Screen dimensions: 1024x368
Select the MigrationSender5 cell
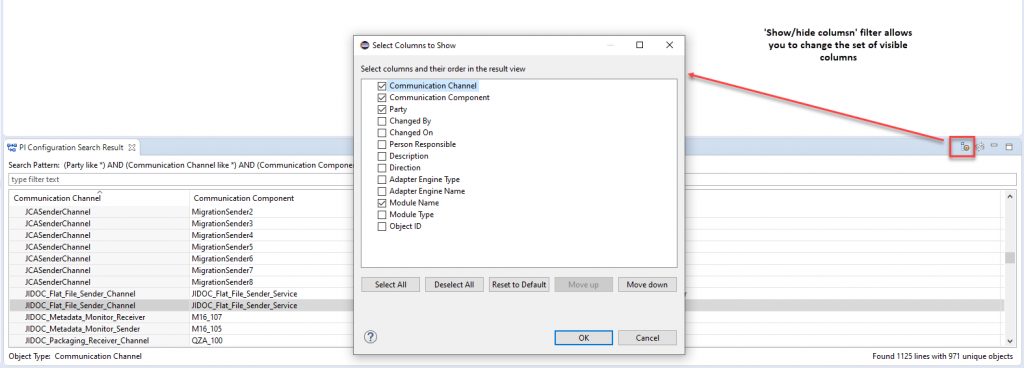pyautogui.click(x=222, y=247)
